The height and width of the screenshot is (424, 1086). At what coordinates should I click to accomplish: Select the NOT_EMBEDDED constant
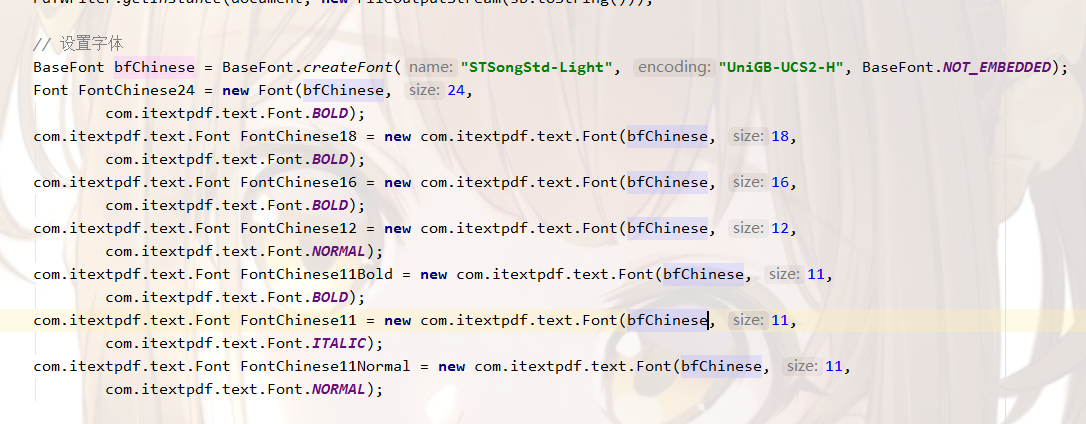coord(997,68)
